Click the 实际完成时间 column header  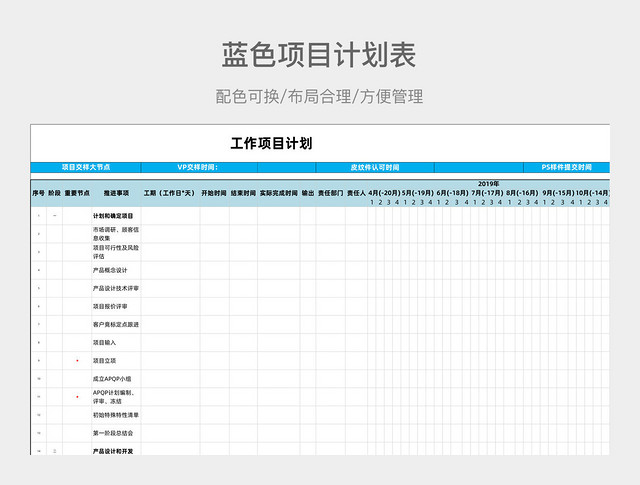[x=278, y=193]
